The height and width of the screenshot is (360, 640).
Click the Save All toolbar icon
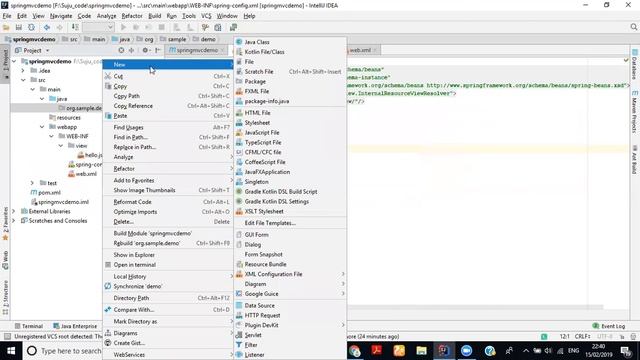(x=19, y=27)
